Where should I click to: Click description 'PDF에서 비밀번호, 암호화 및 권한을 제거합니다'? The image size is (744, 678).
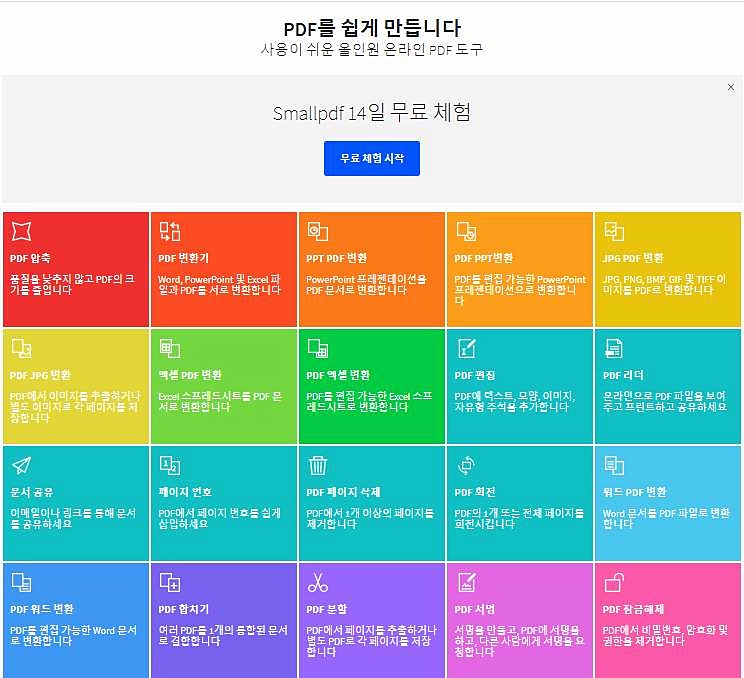665,635
